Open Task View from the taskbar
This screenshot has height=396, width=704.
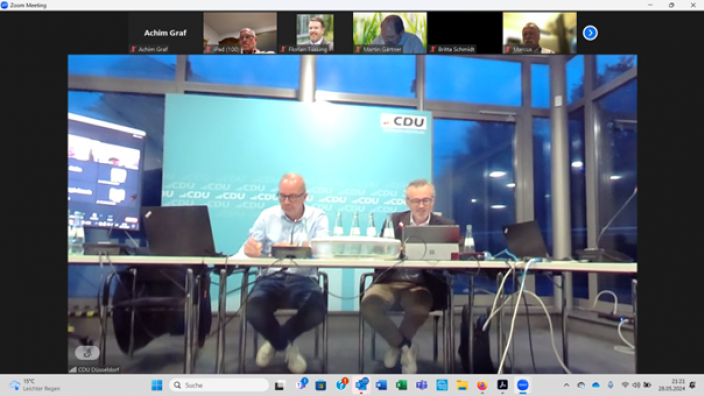coord(279,385)
